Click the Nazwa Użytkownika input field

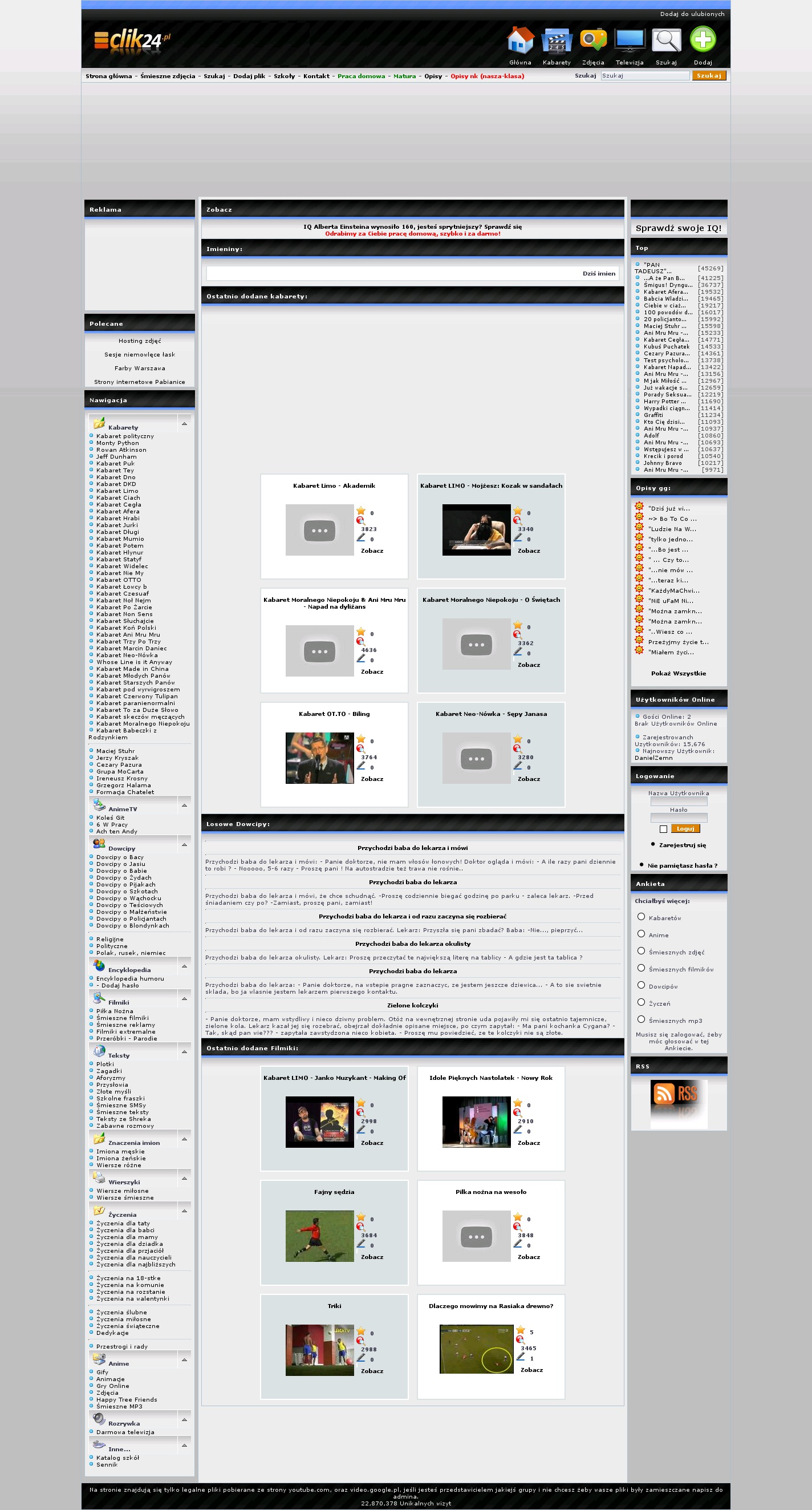[679, 801]
